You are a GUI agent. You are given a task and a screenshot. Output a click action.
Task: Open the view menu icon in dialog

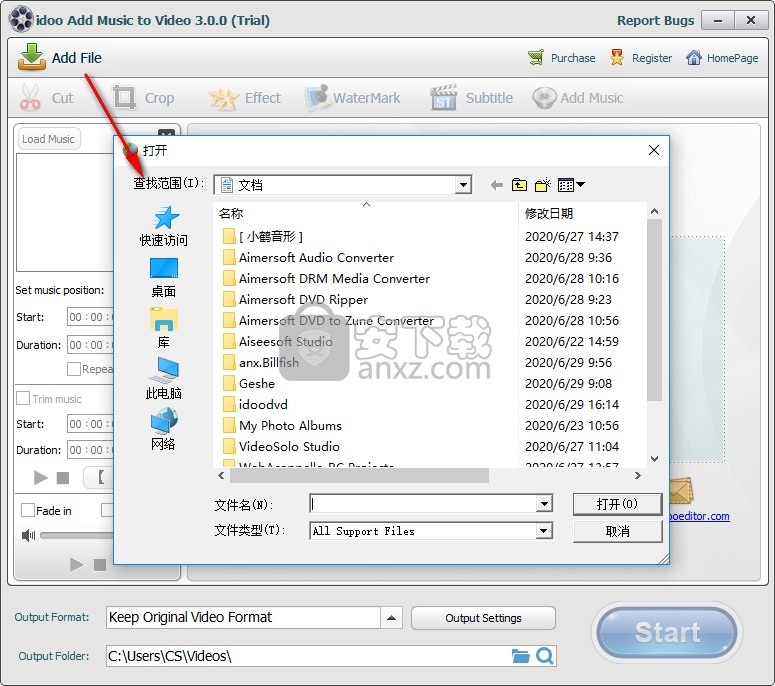[x=571, y=185]
